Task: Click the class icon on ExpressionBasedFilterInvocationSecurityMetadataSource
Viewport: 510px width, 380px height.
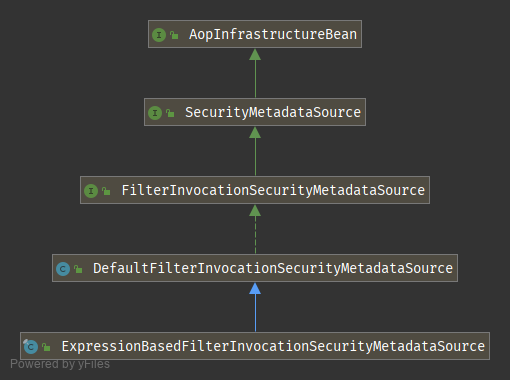Action: [31, 346]
